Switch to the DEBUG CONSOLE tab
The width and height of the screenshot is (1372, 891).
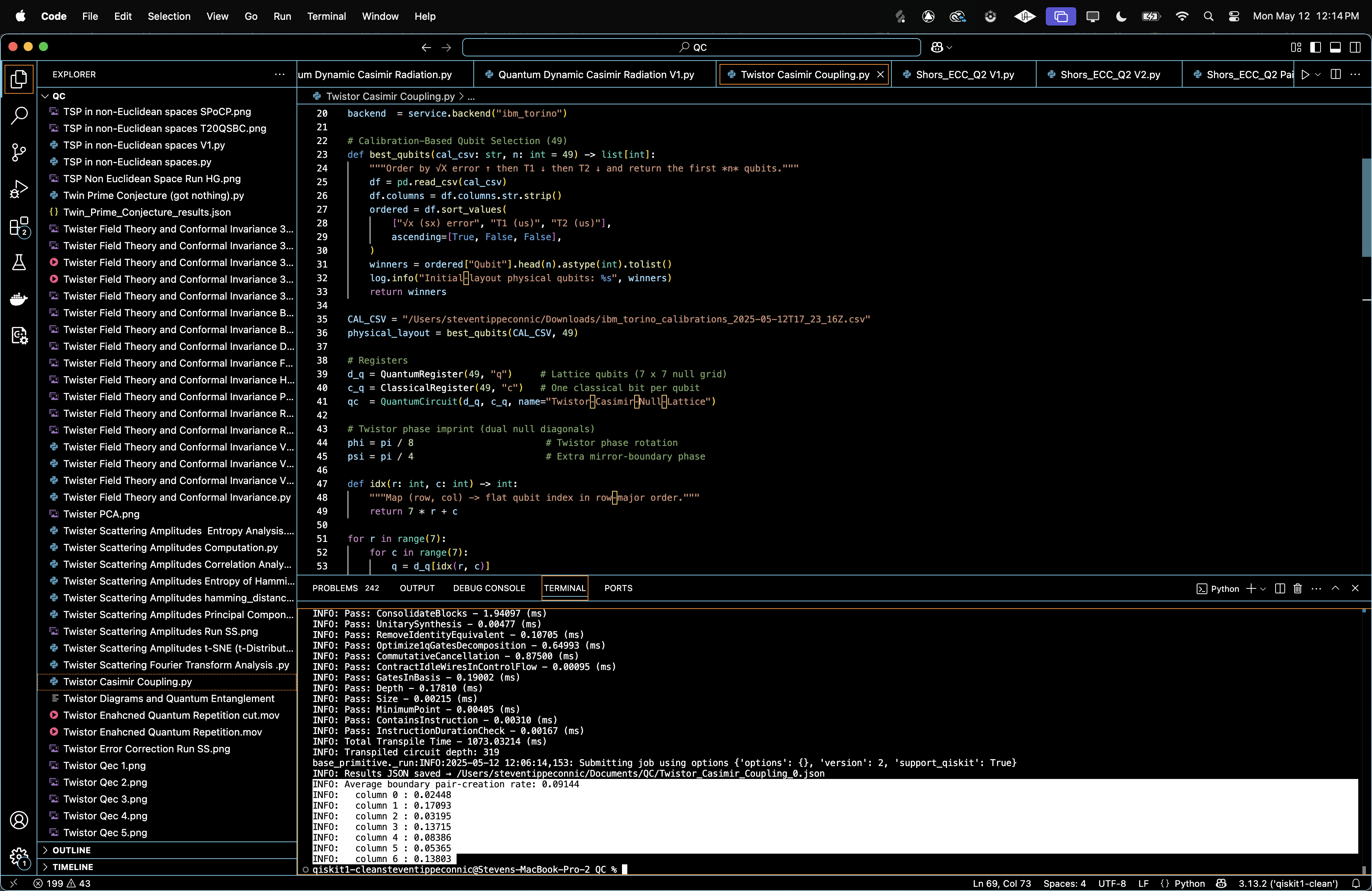coord(489,588)
